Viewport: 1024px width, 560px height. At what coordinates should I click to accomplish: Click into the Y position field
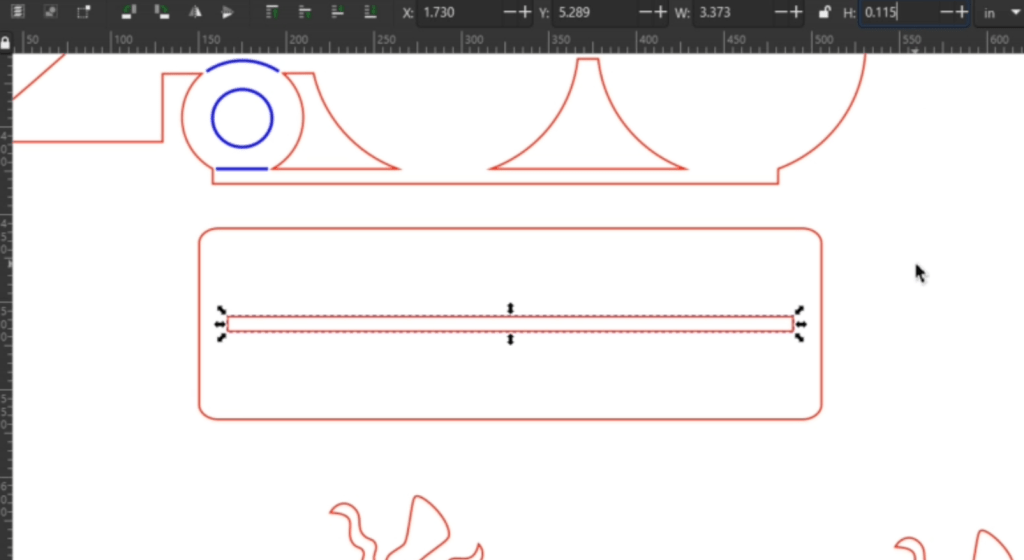(594, 12)
